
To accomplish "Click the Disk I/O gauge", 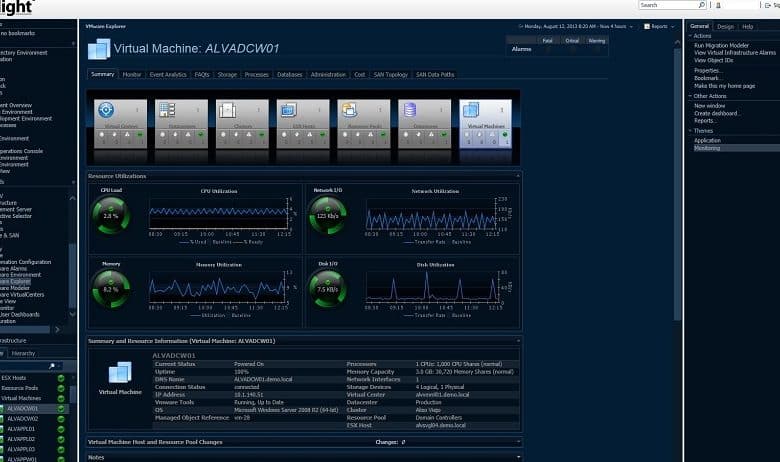I will (327, 288).
